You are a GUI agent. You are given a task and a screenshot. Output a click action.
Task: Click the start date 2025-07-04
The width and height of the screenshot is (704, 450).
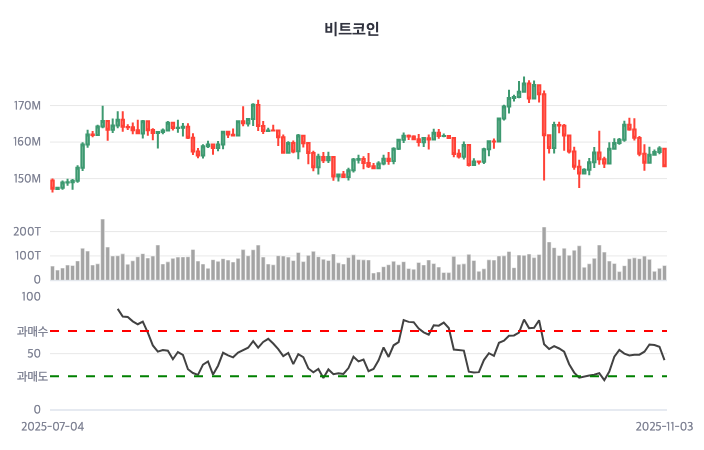[x=52, y=426]
